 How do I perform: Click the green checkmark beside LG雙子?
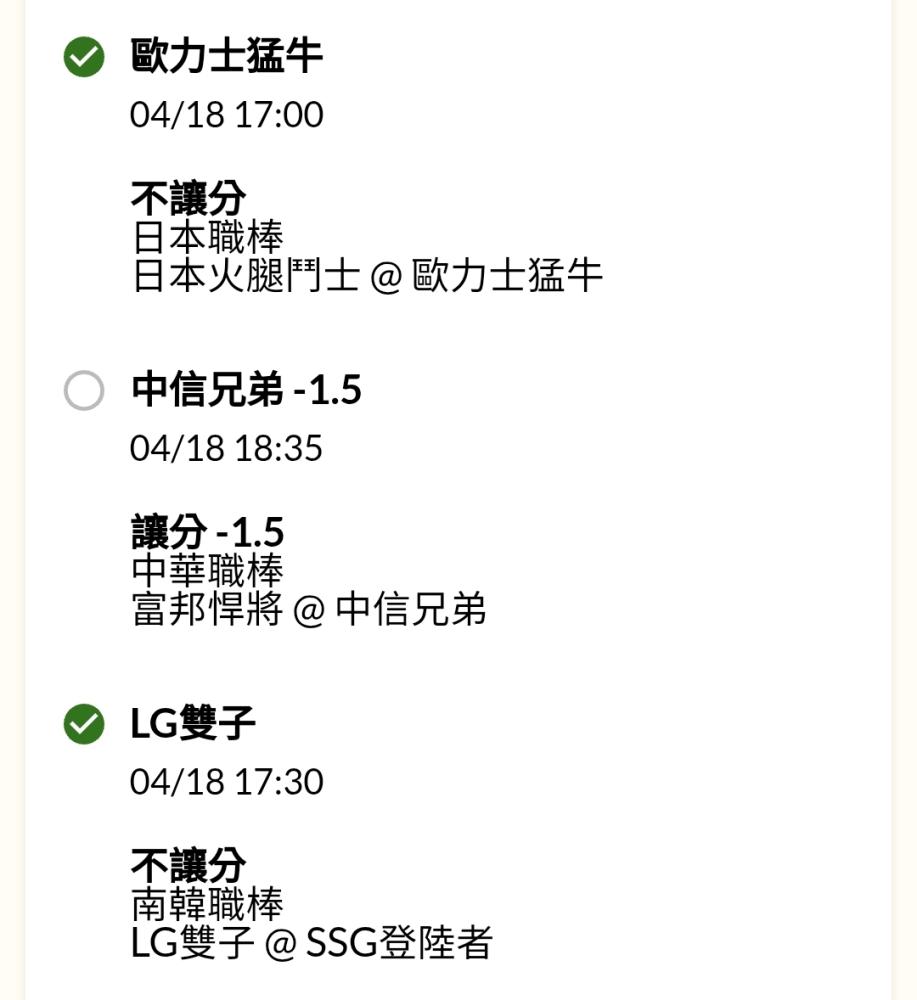pos(84,724)
